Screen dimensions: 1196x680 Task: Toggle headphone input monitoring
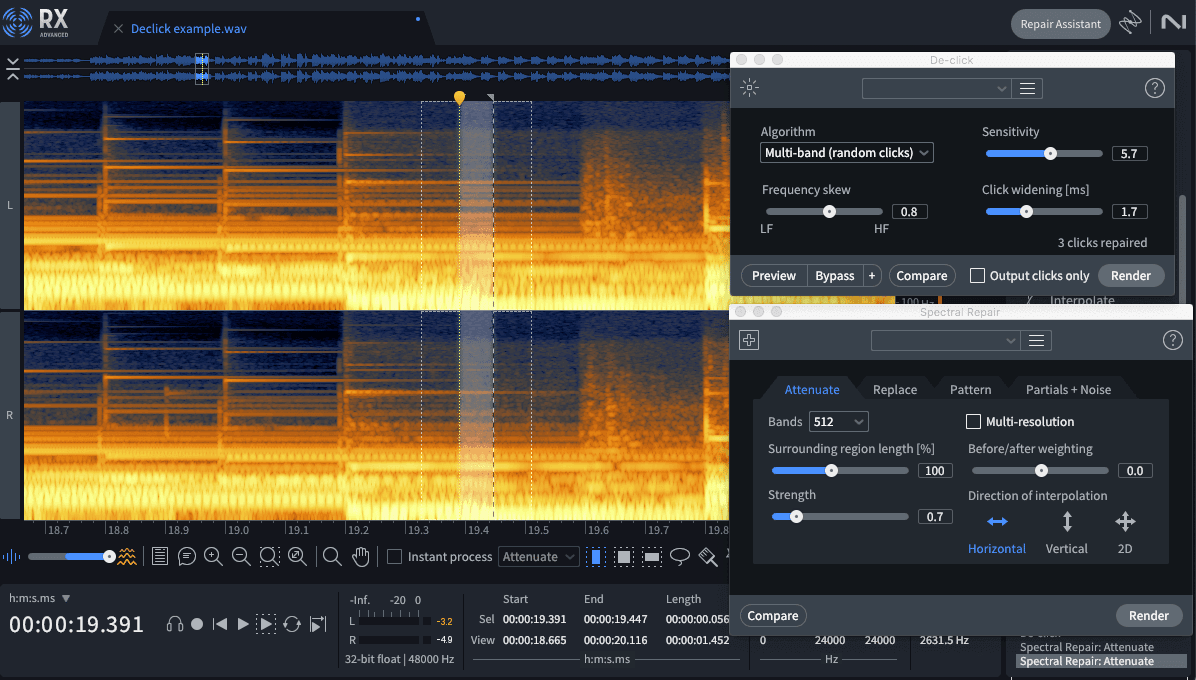[175, 624]
